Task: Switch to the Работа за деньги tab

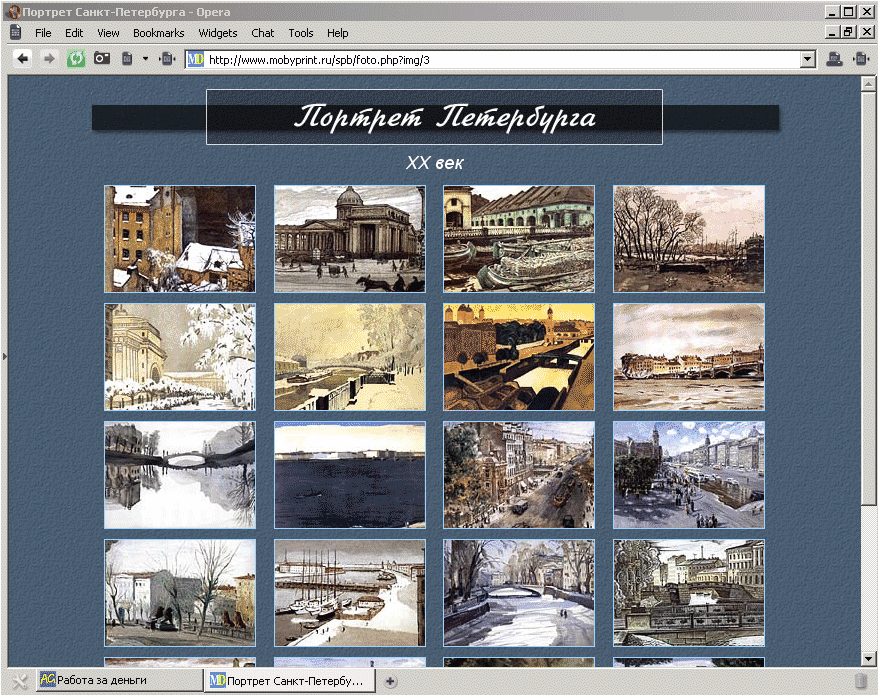Action: click(x=120, y=680)
